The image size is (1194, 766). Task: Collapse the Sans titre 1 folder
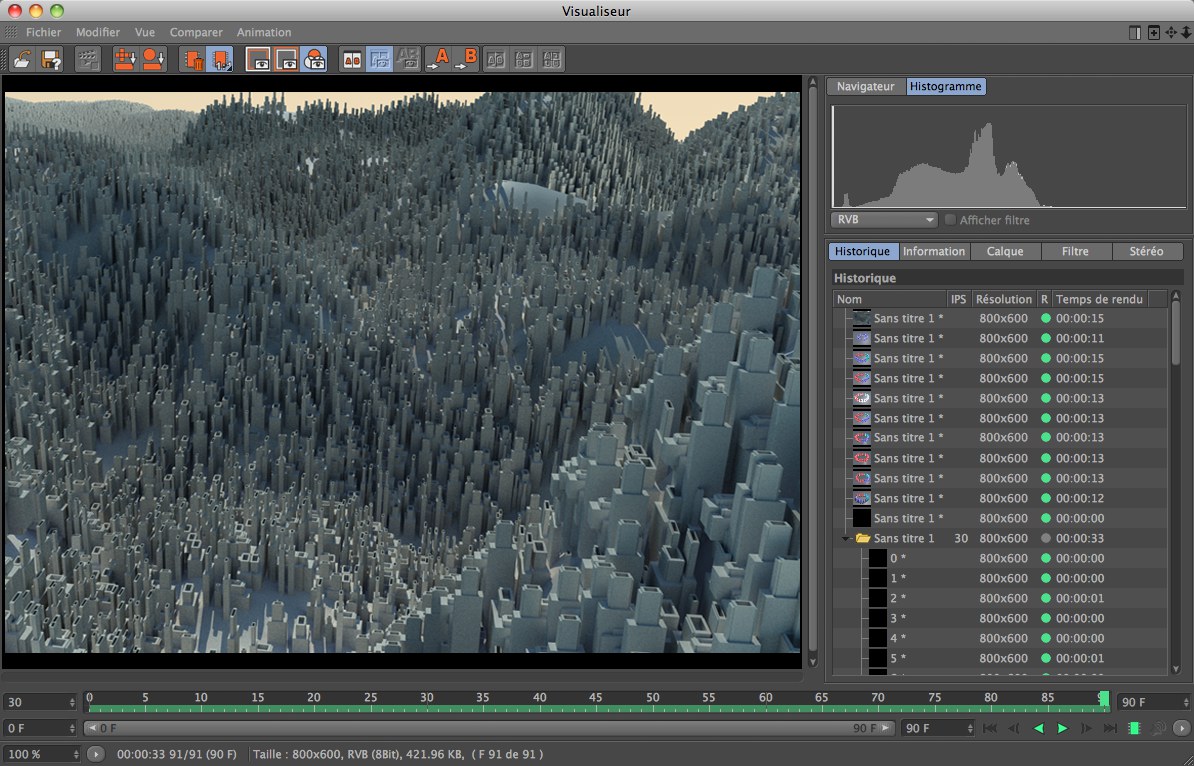(846, 538)
